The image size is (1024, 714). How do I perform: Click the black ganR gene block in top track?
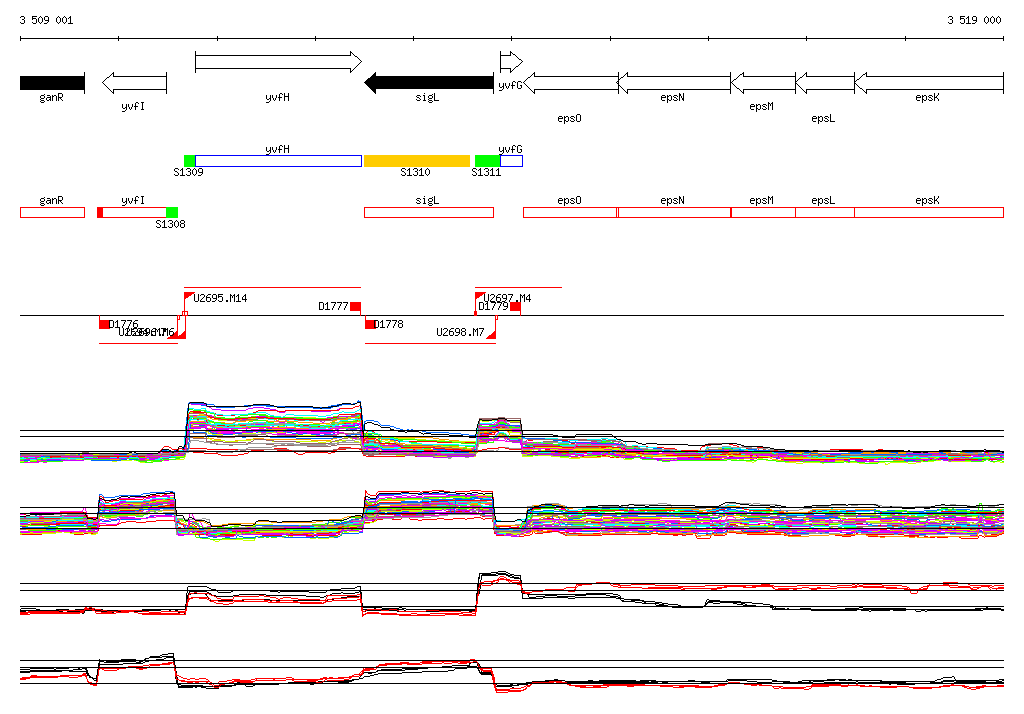tap(52, 83)
